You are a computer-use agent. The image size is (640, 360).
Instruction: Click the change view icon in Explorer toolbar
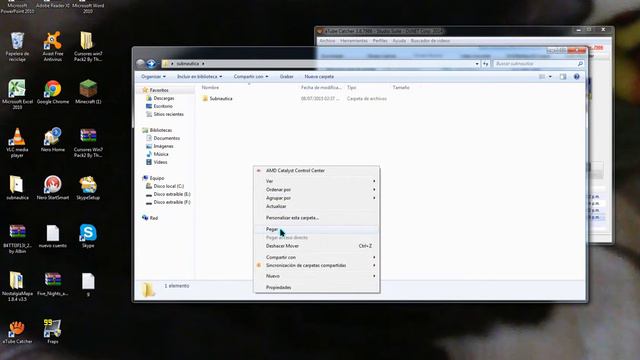[542, 76]
